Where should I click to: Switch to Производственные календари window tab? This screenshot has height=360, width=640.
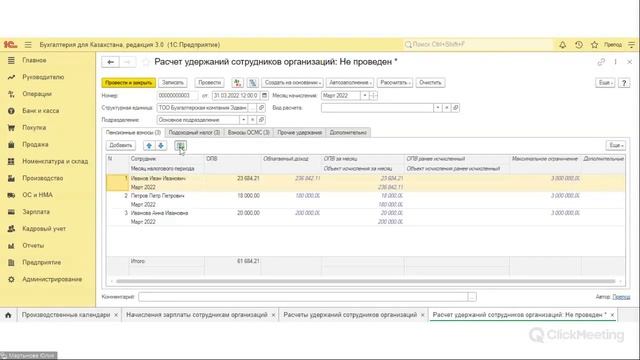click(66, 315)
